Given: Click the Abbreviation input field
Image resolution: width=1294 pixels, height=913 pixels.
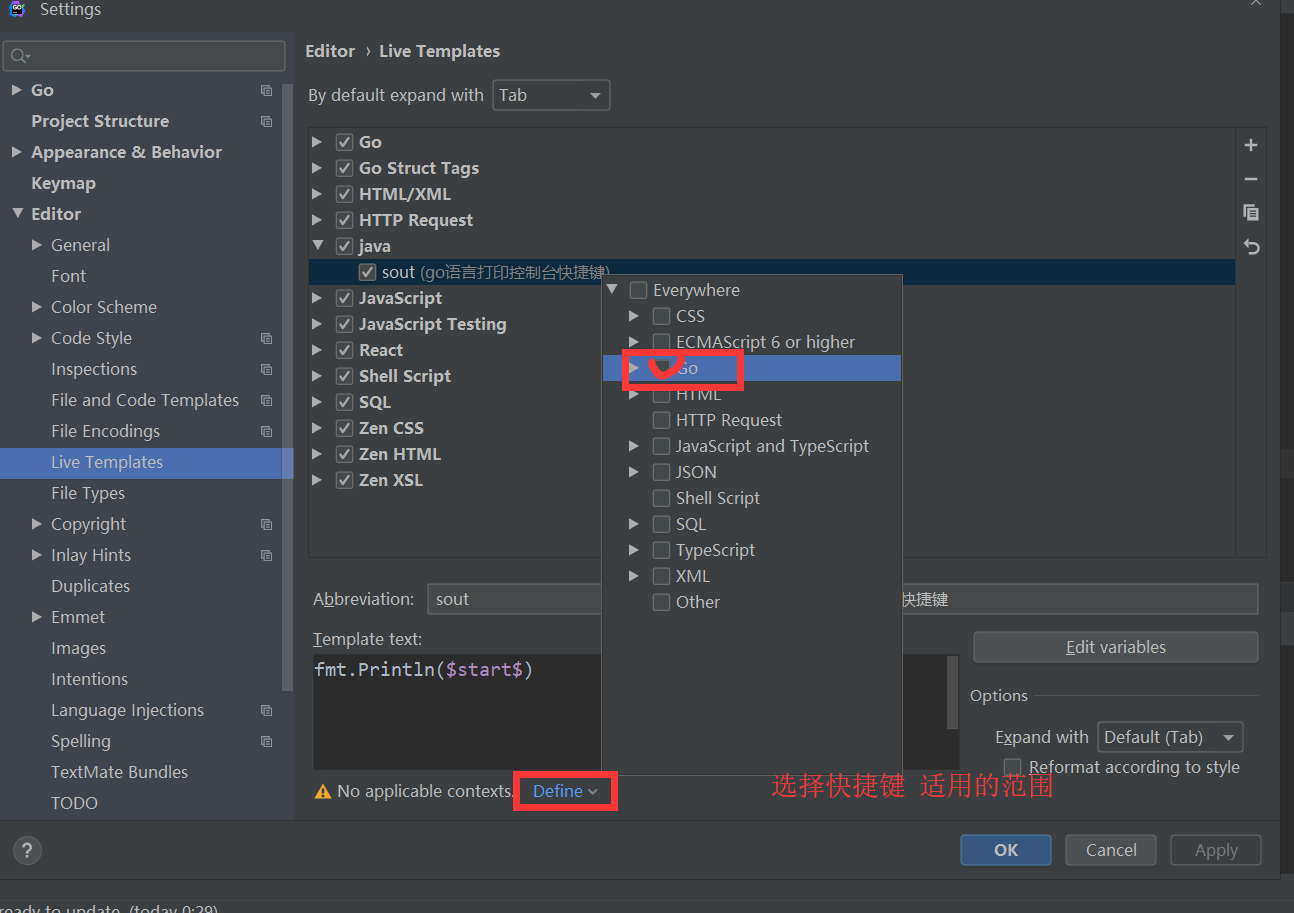Looking at the screenshot, I should point(514,599).
